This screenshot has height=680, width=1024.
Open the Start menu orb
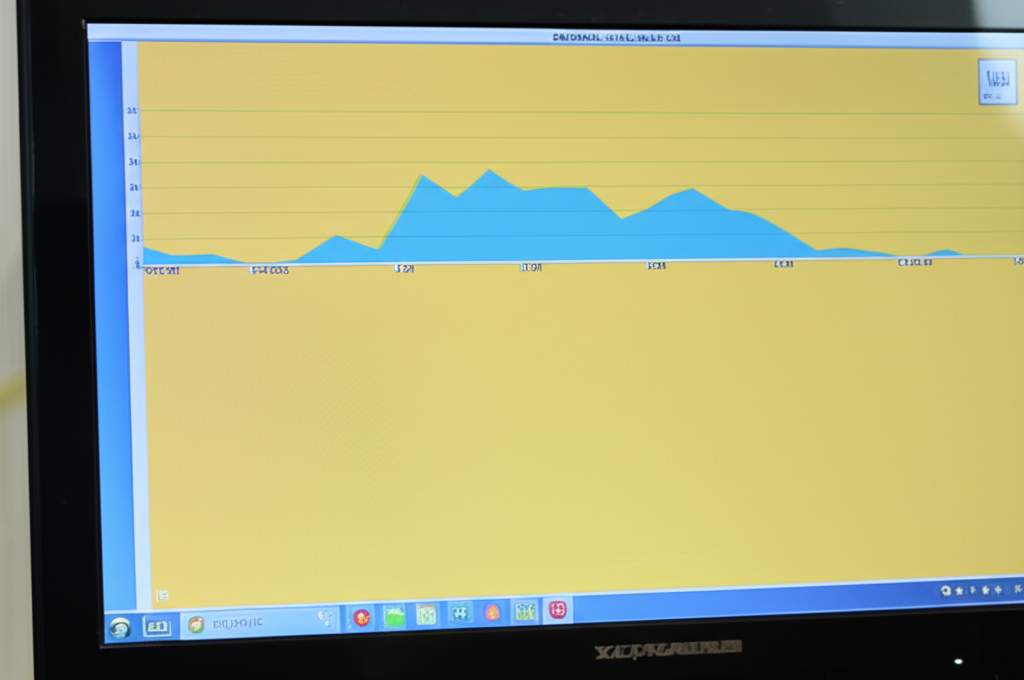120,628
